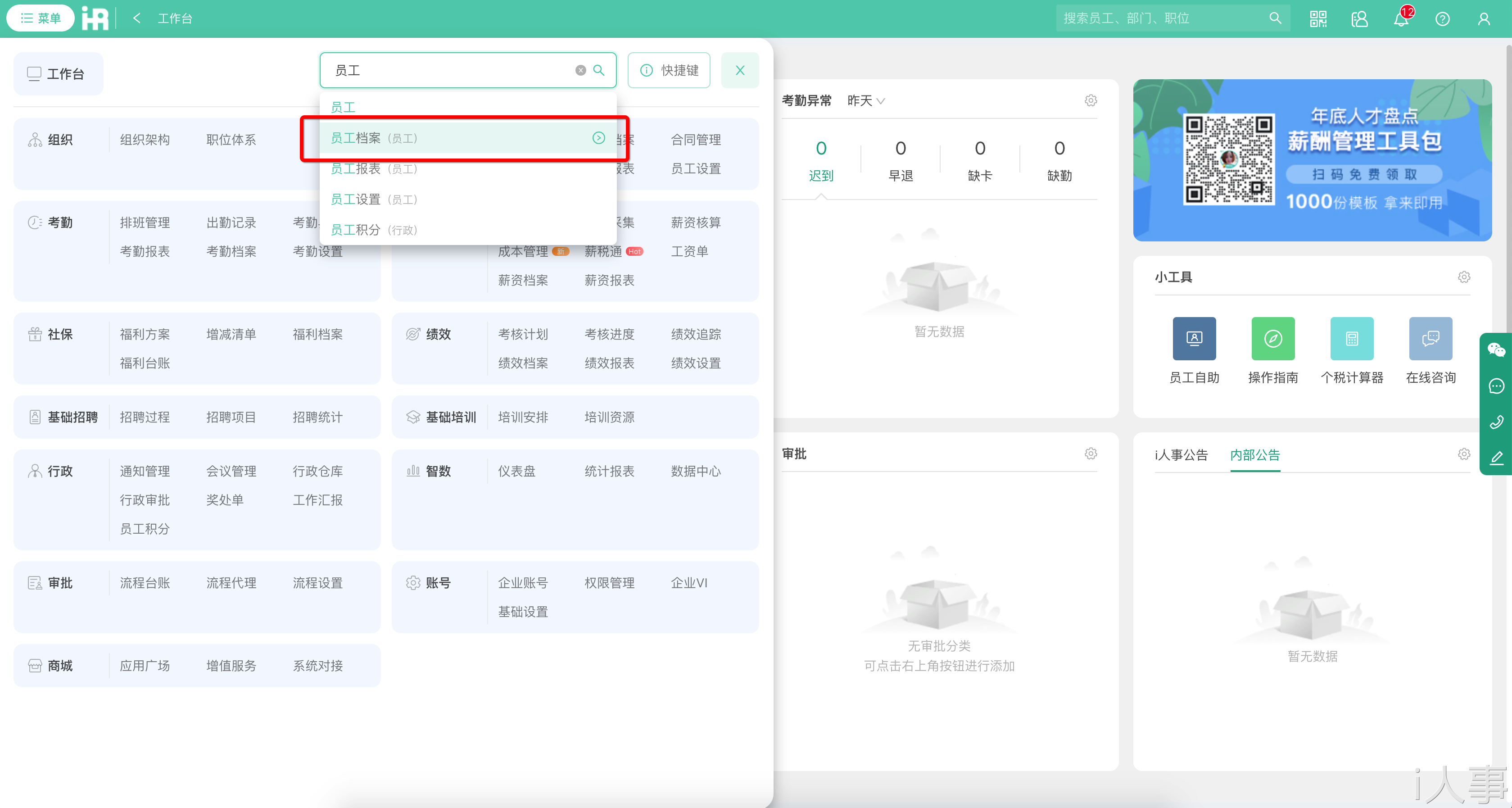Open 通知管理 menu link
This screenshot has height=808, width=1512.
point(145,471)
